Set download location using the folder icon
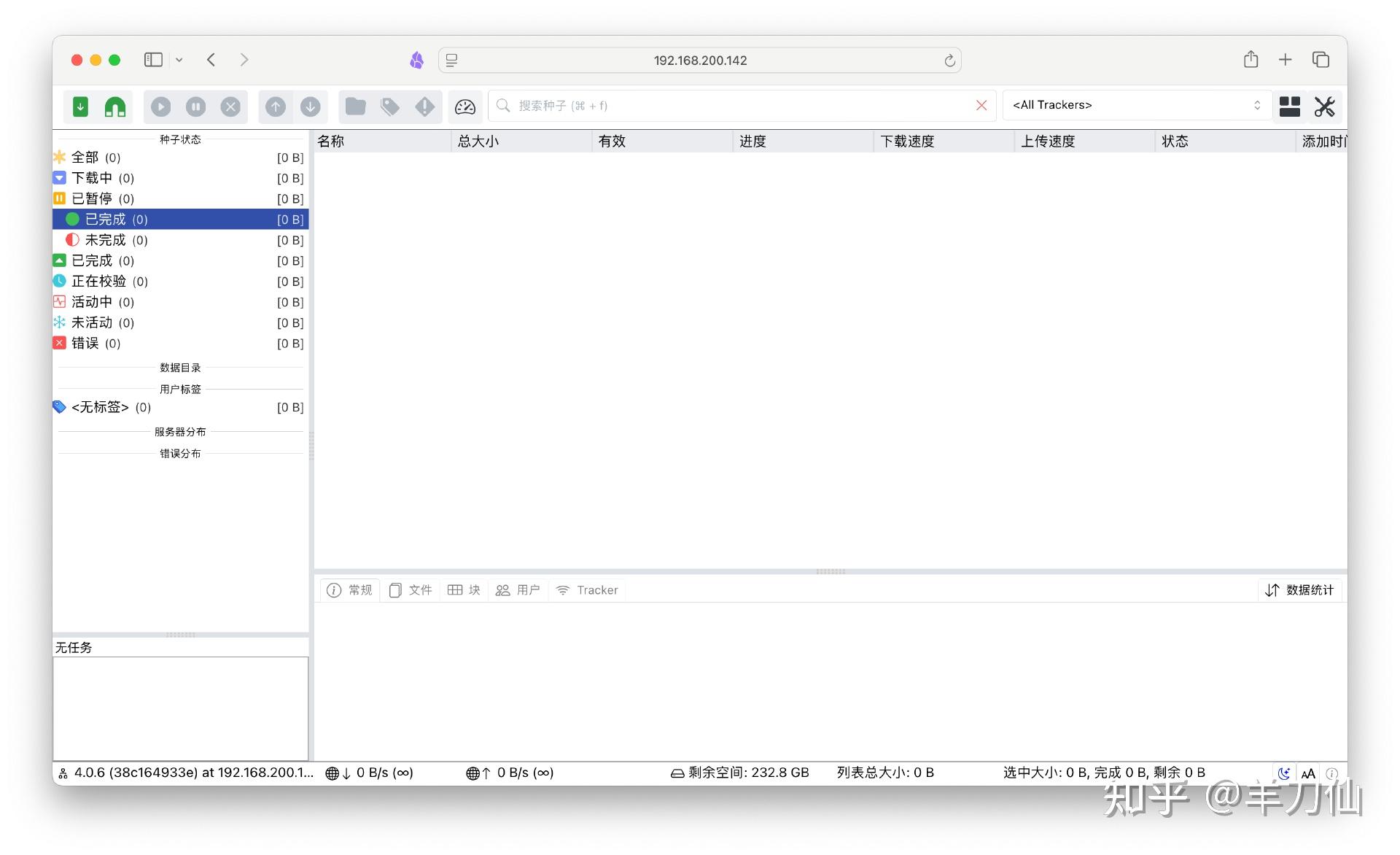 pyautogui.click(x=355, y=106)
